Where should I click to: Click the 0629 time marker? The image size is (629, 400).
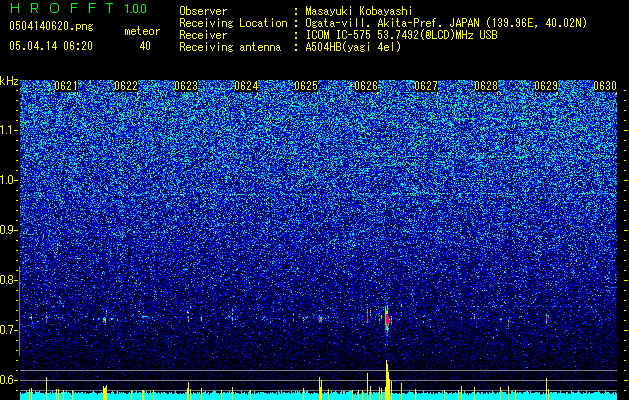pos(546,86)
